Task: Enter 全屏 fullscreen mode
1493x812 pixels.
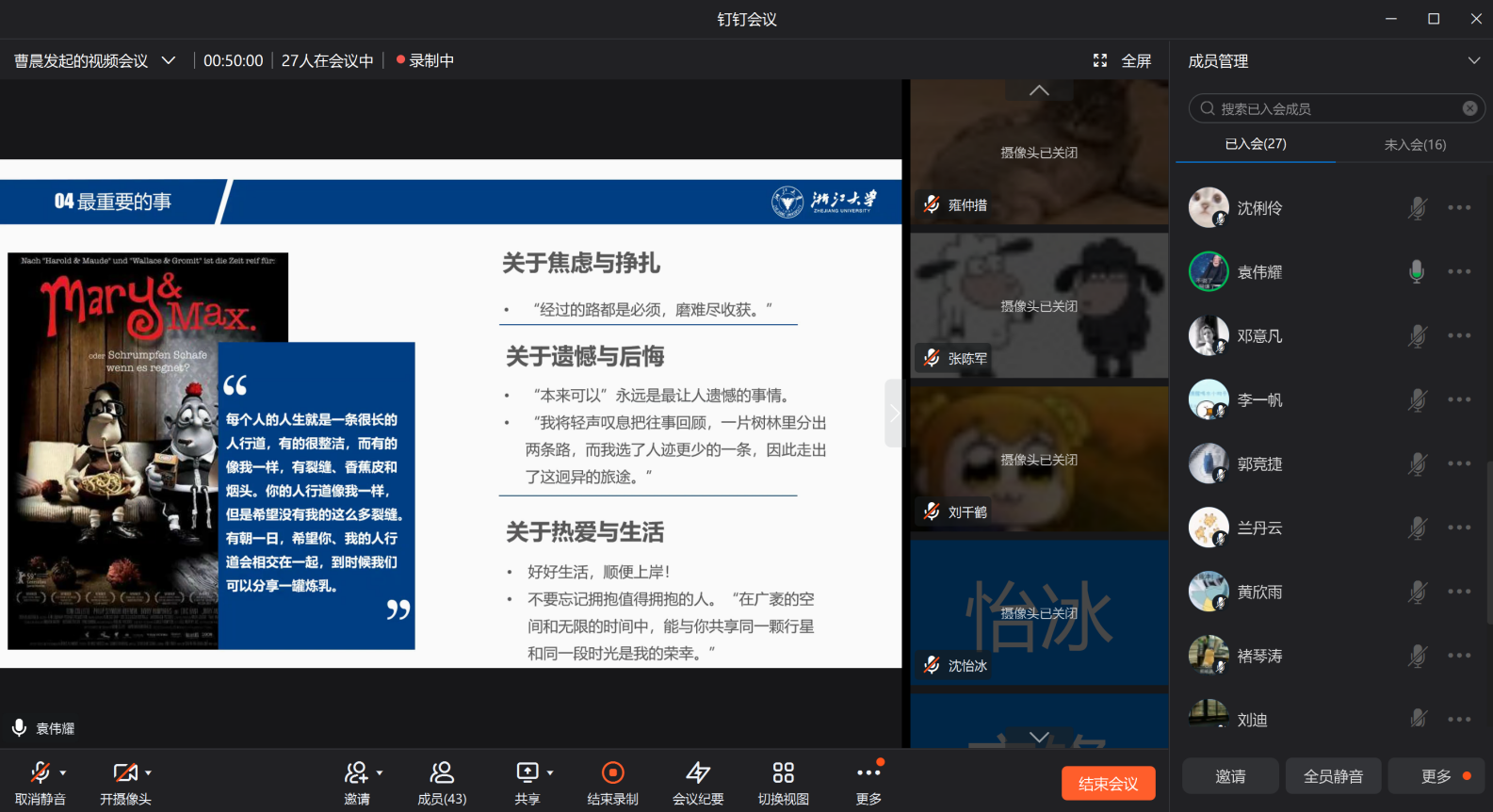Action: (1122, 60)
